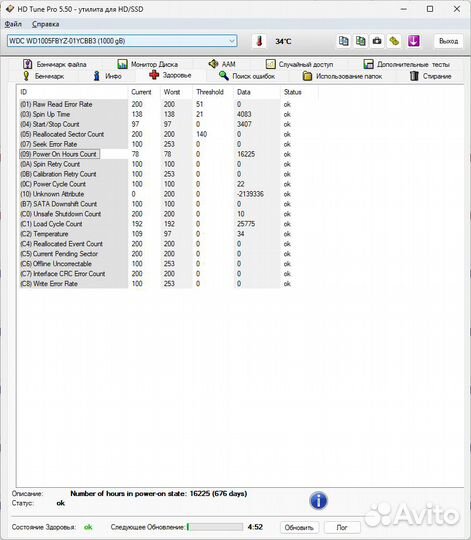Click the next update progress bar
471x540 pixels.
(x=215, y=527)
